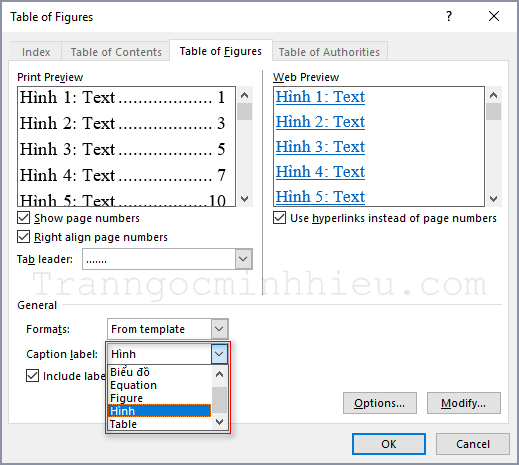Viewport: 519px width, 465px height.
Task: Open the dialog help question mark
Action: point(449,16)
